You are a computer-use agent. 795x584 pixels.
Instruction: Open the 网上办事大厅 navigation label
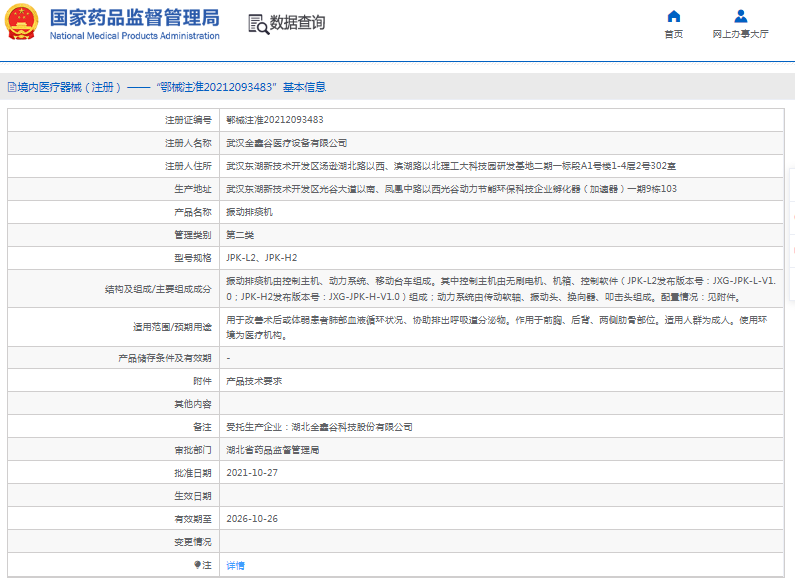tap(740, 35)
